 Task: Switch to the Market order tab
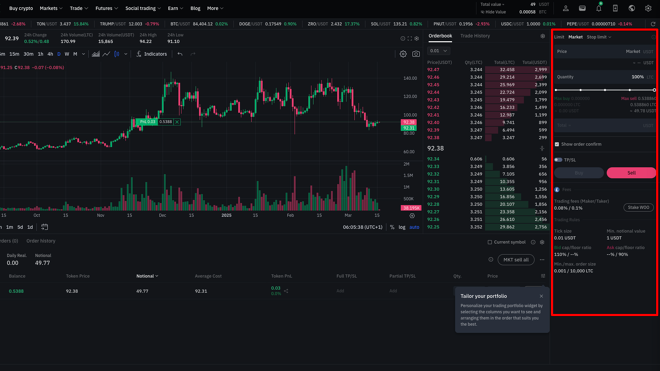575,37
